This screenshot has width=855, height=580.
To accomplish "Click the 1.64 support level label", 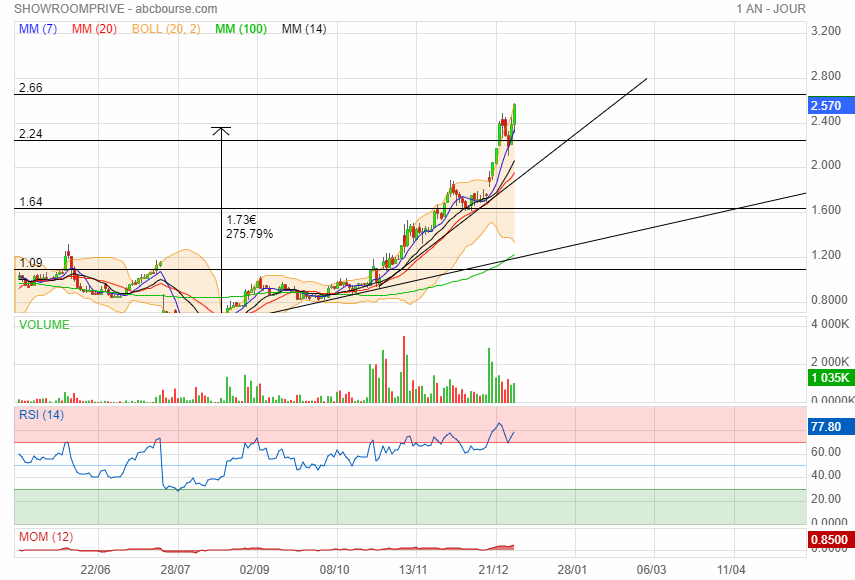I will 31,202.
